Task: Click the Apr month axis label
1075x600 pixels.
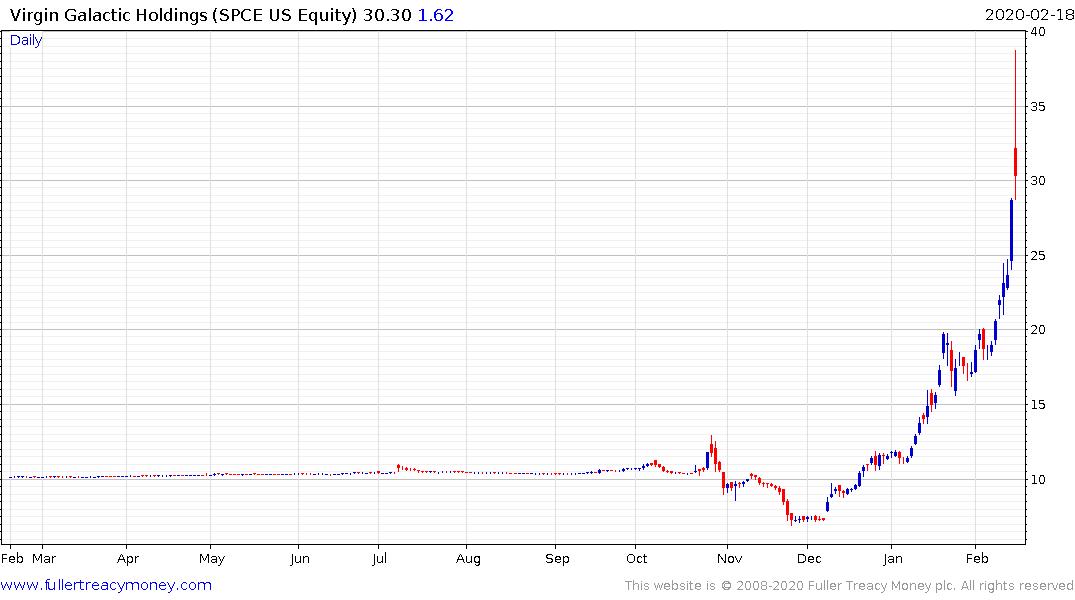Action: (x=128, y=558)
